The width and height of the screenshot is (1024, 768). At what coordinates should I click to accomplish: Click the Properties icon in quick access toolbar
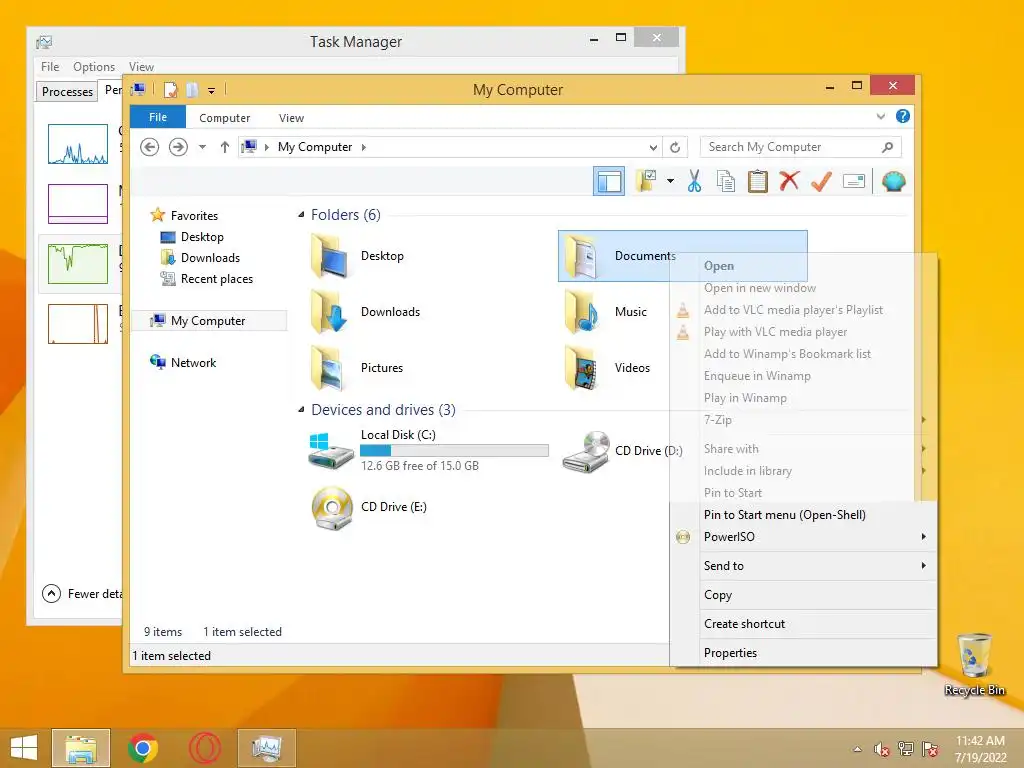pos(170,89)
